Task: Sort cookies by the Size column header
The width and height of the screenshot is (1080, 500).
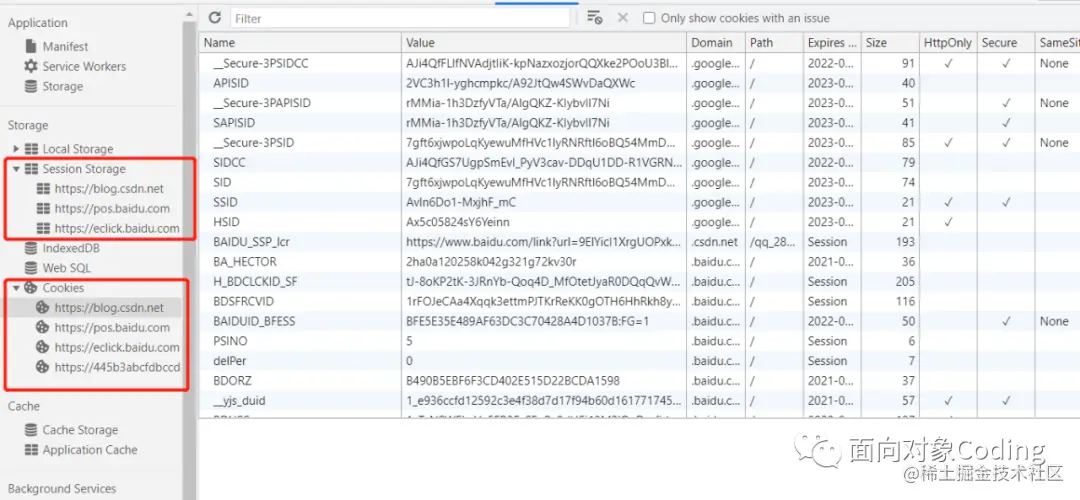Action: (x=890, y=43)
